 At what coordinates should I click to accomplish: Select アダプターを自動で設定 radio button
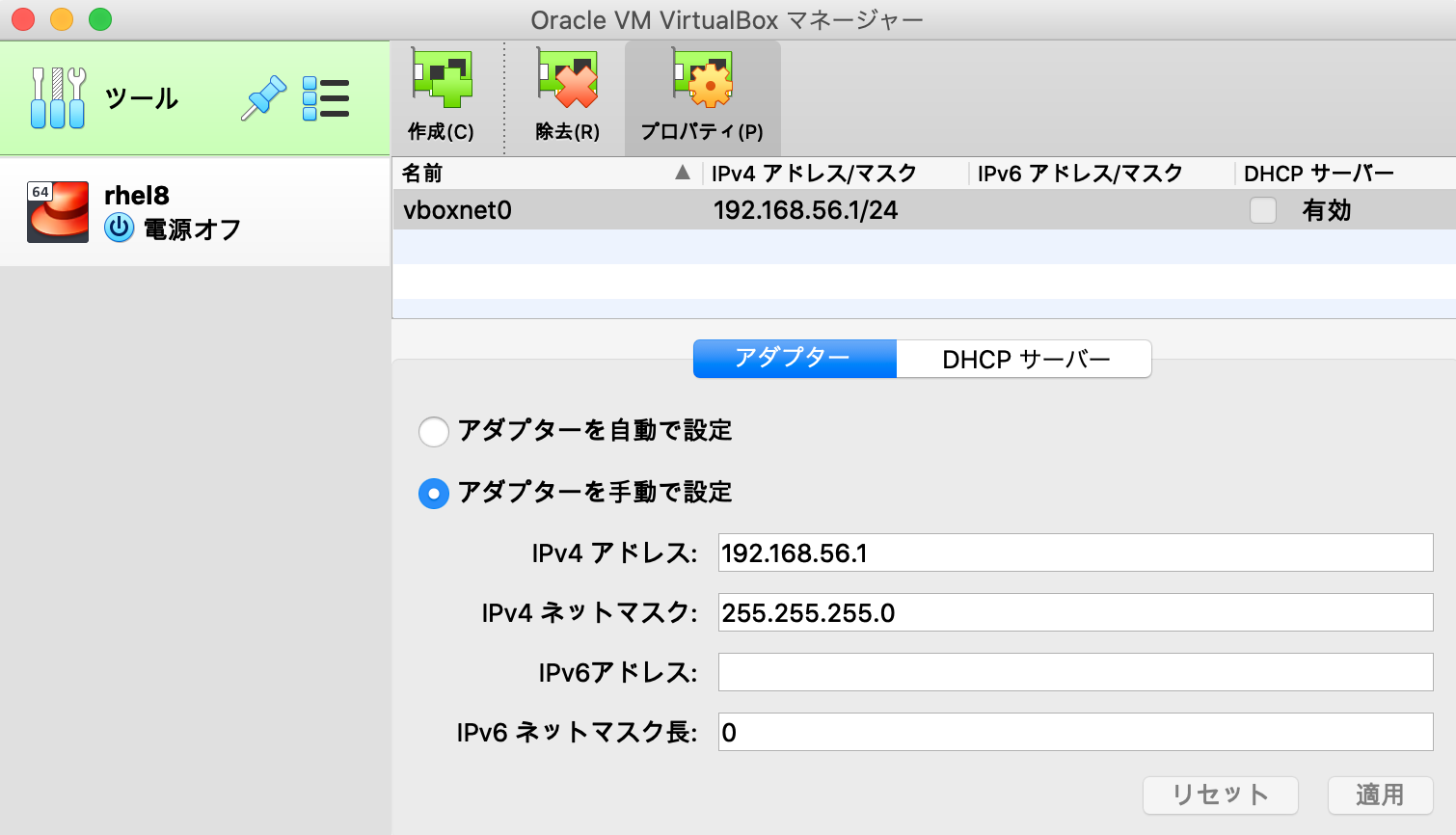[x=434, y=432]
